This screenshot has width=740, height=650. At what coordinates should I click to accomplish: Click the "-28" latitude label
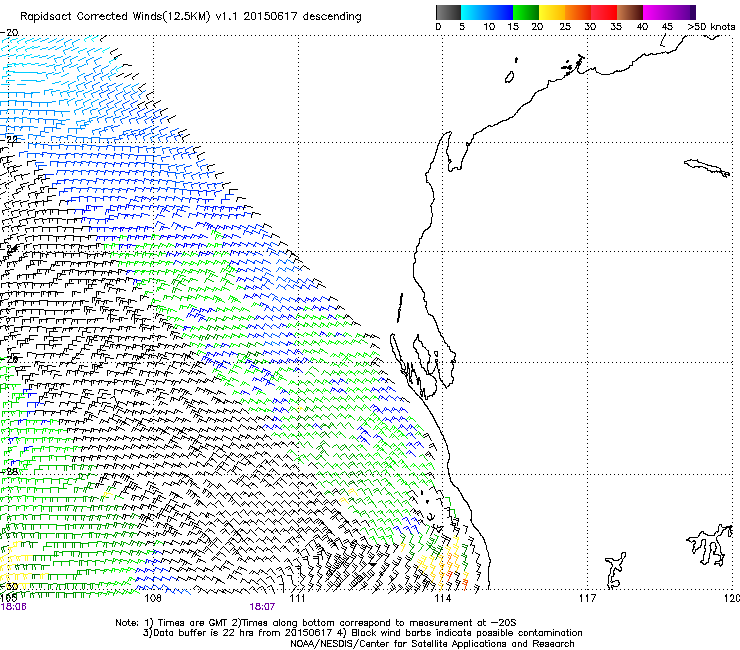(x=10, y=471)
